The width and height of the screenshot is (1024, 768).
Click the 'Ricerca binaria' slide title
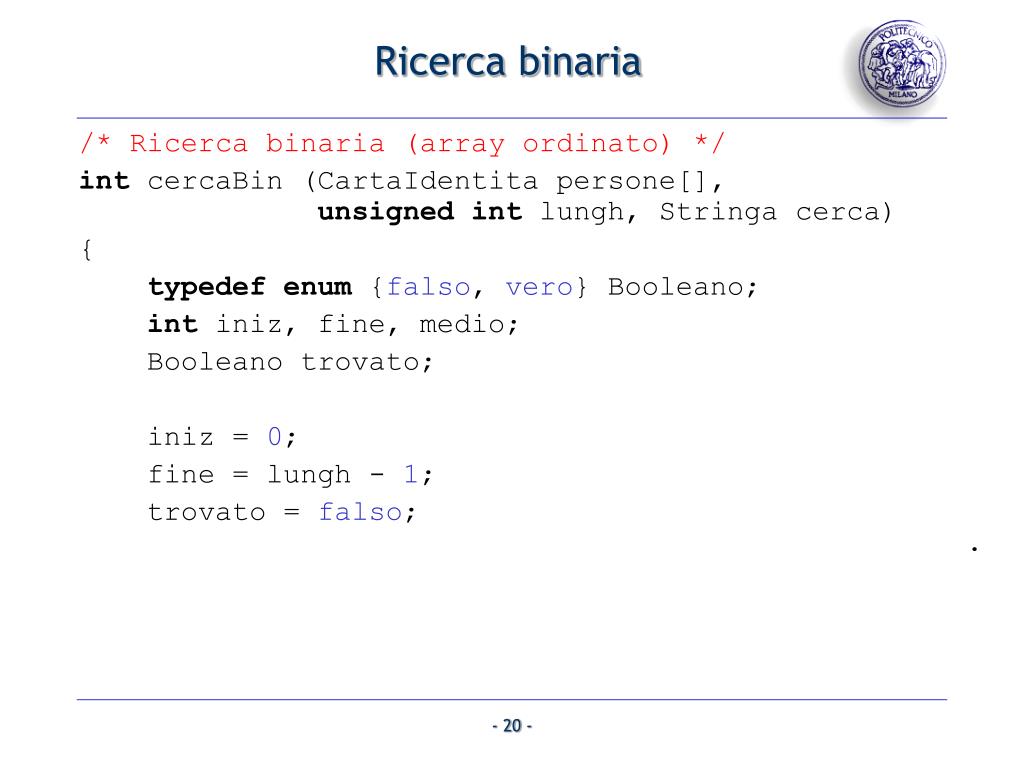point(508,62)
